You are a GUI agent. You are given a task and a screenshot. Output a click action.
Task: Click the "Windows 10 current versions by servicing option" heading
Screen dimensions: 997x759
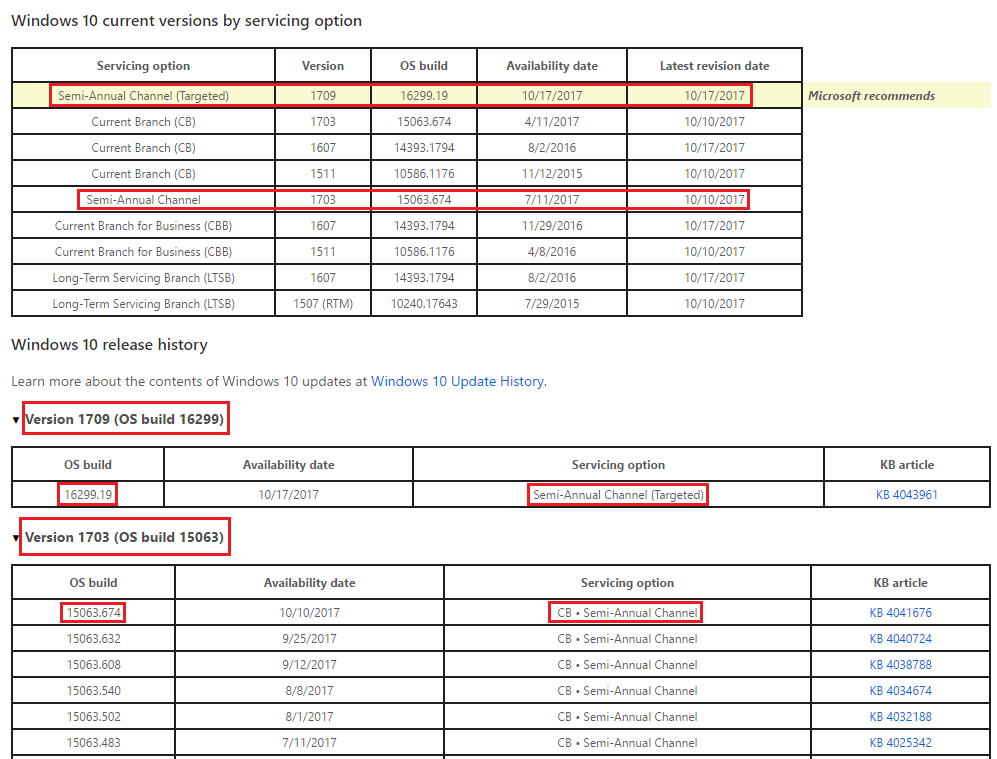point(186,21)
